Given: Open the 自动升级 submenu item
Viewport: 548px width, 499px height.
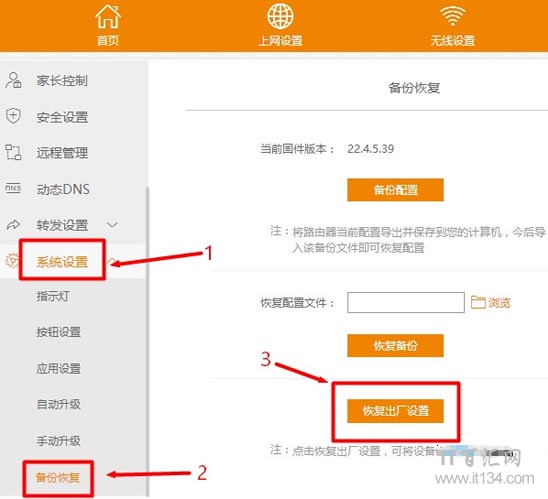Looking at the screenshot, I should [59, 404].
